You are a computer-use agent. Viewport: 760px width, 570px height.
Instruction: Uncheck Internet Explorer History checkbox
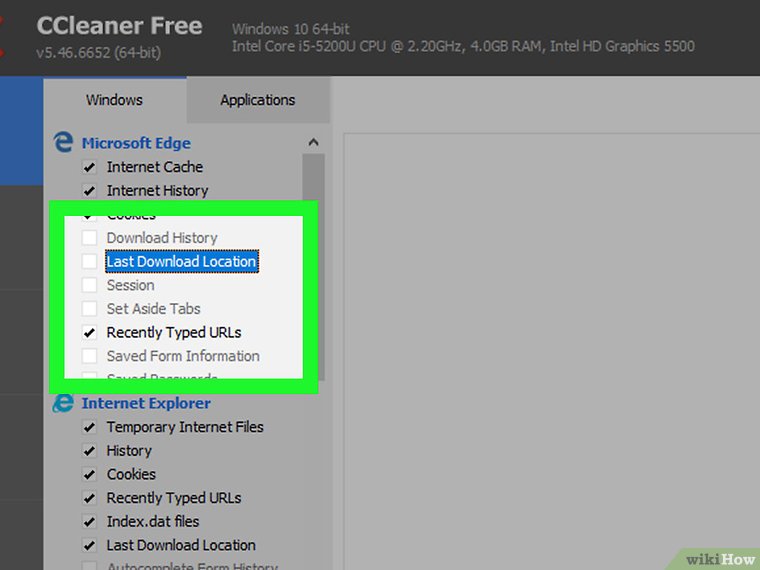(89, 451)
